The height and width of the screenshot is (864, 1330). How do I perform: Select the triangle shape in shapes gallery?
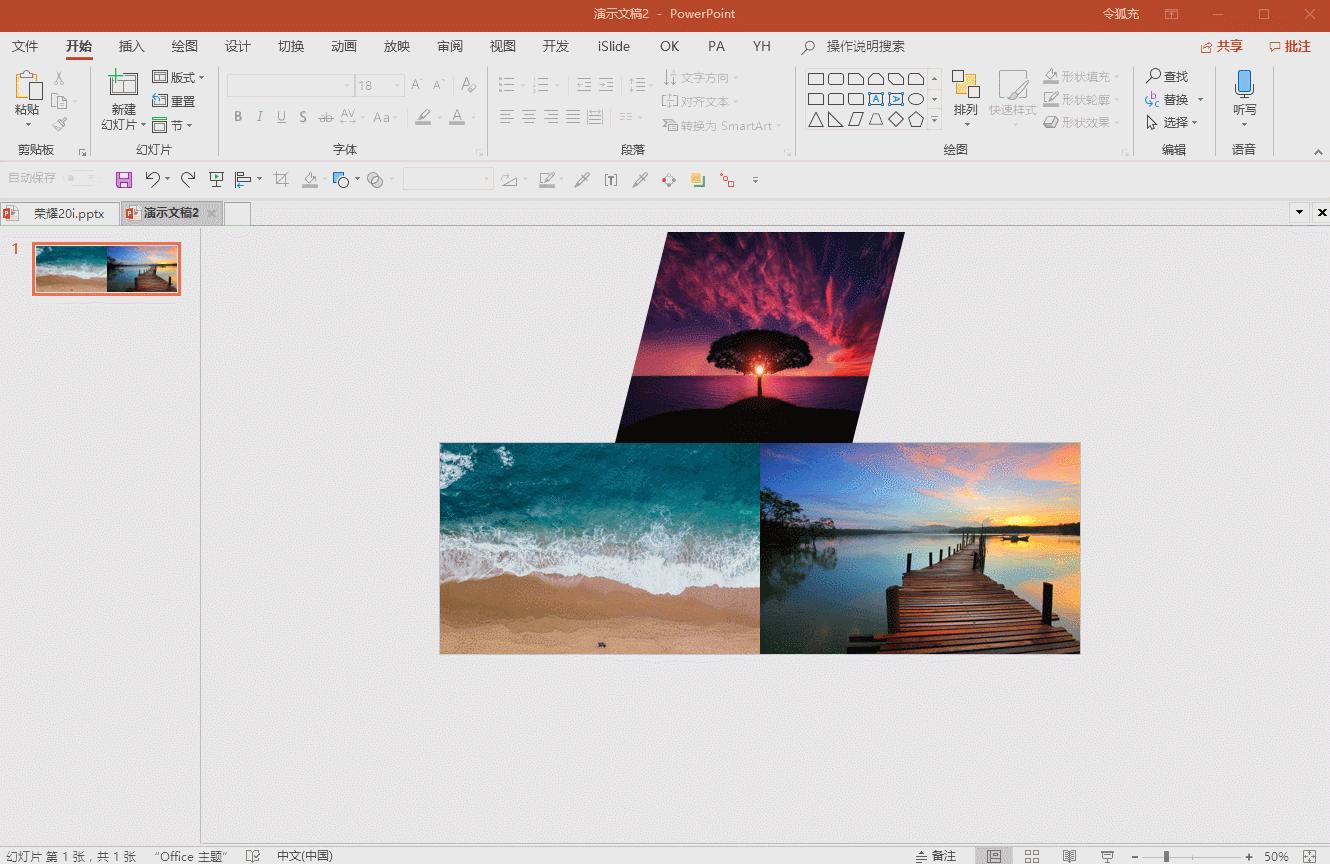click(x=815, y=120)
